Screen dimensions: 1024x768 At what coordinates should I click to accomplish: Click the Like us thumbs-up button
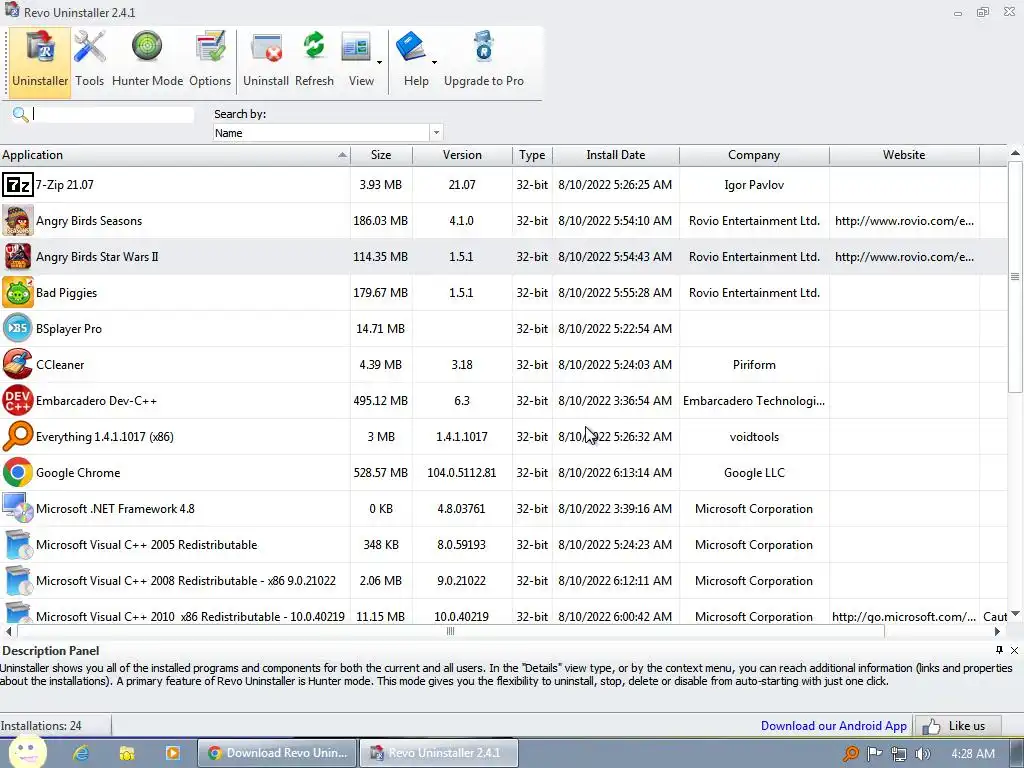point(957,726)
